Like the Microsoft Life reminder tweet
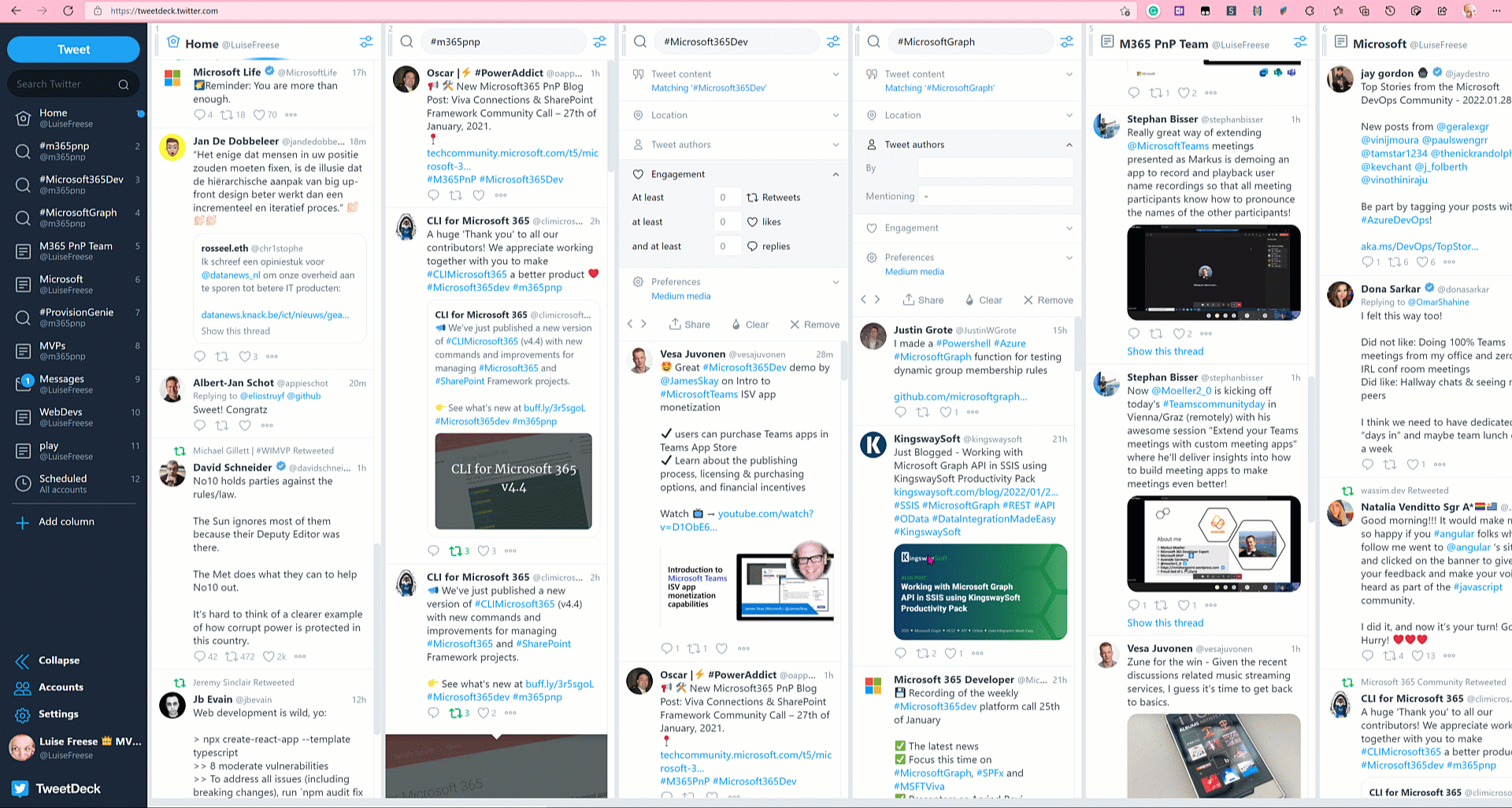Screen dimensions: 1512x808 point(259,115)
